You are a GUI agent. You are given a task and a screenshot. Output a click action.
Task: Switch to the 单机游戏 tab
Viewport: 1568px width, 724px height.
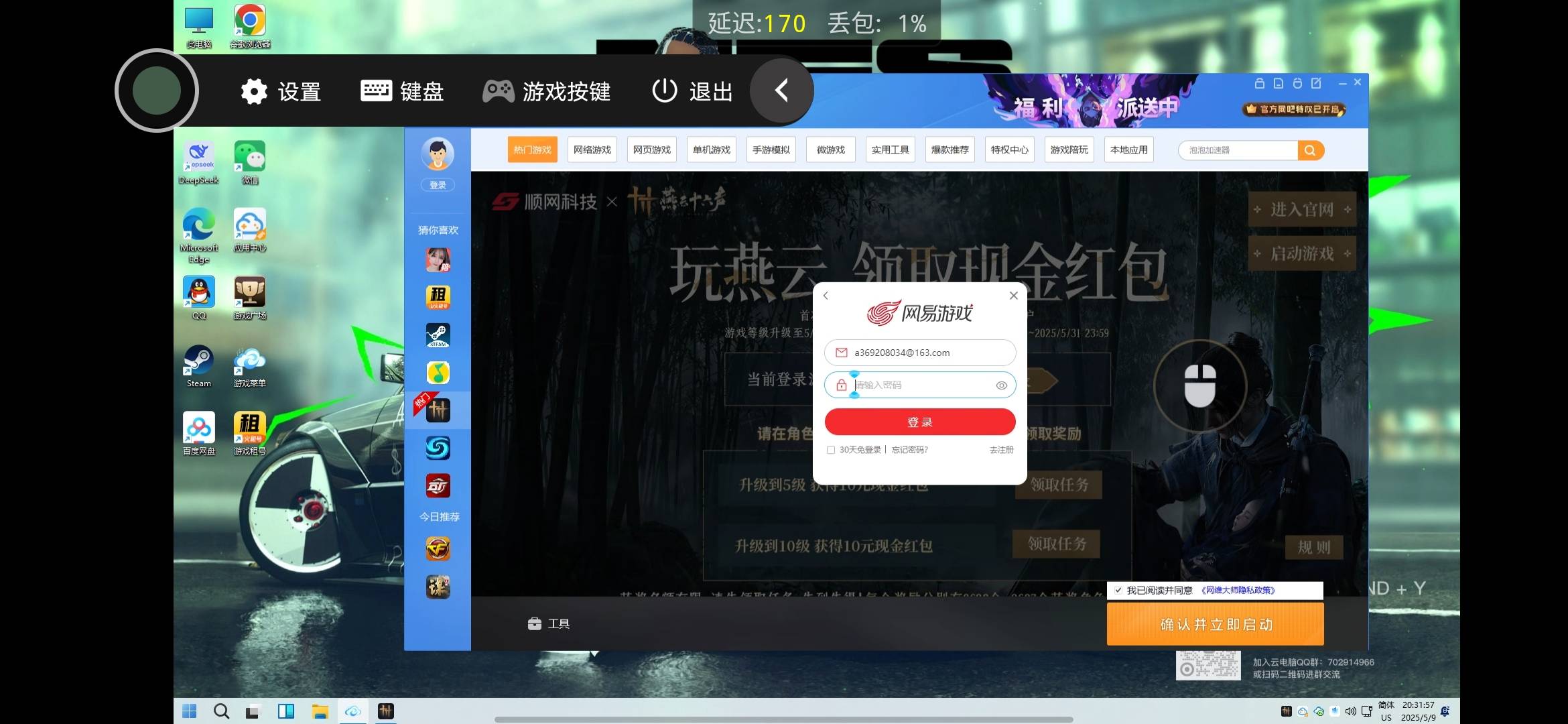point(712,150)
